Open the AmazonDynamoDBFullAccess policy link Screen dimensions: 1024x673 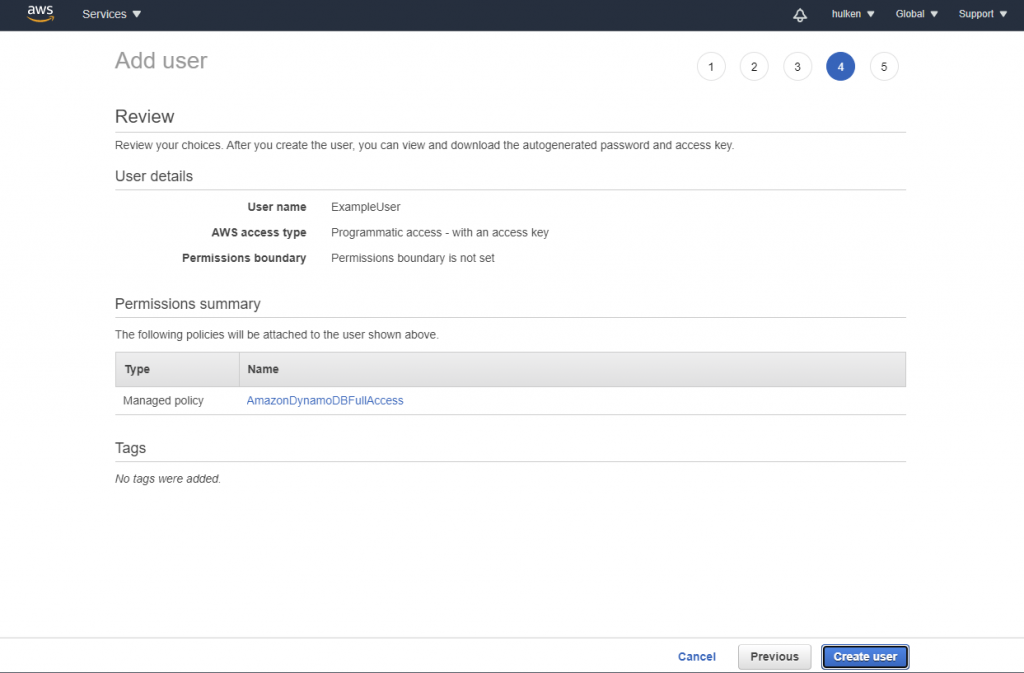(325, 400)
